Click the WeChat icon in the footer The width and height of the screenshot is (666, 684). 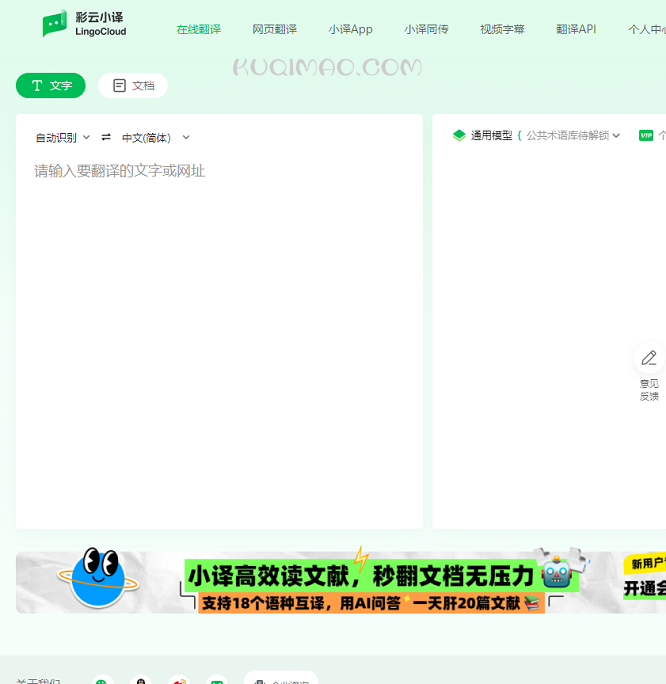pos(102,680)
